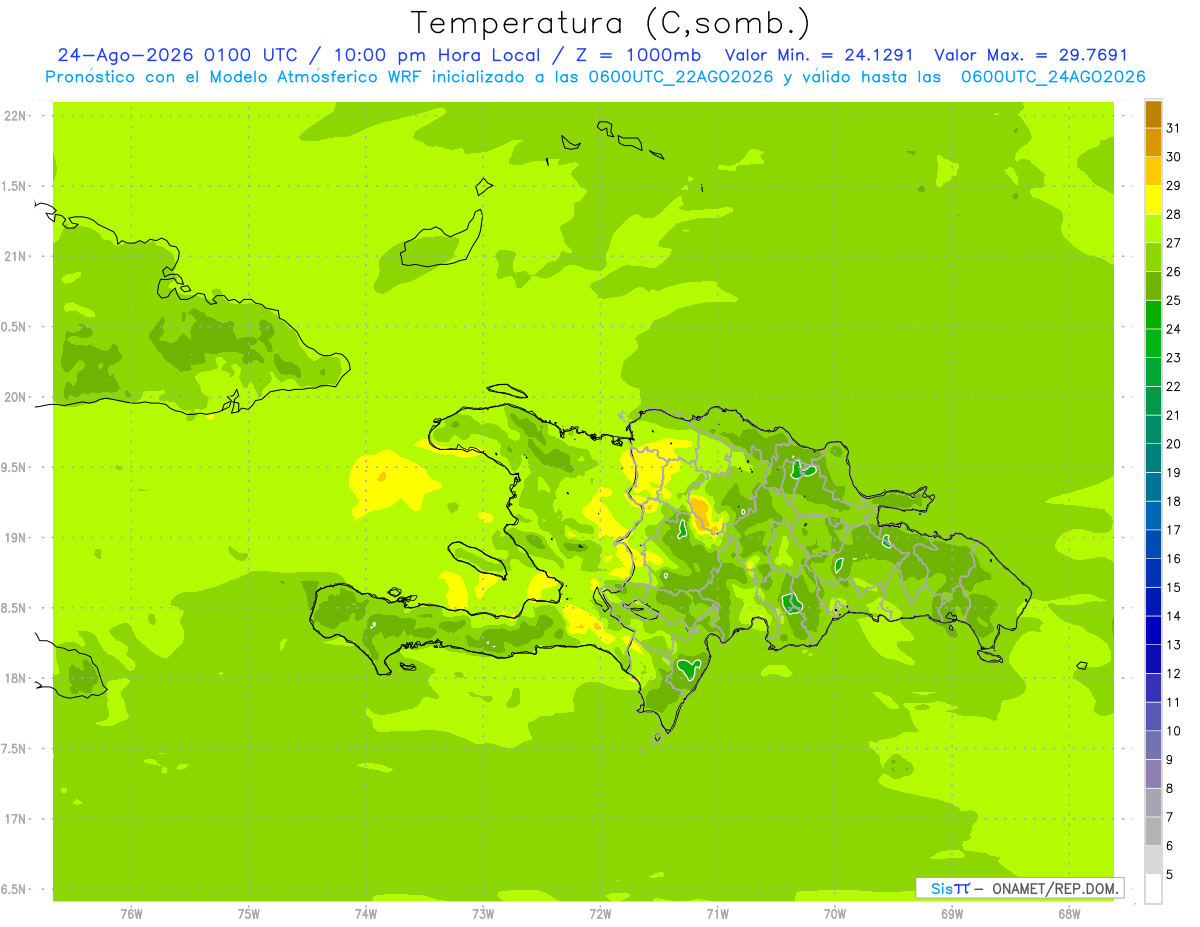Screen dimensions: 1200x927
Task: Click the "17N" latitude label
Action: (x=14, y=819)
